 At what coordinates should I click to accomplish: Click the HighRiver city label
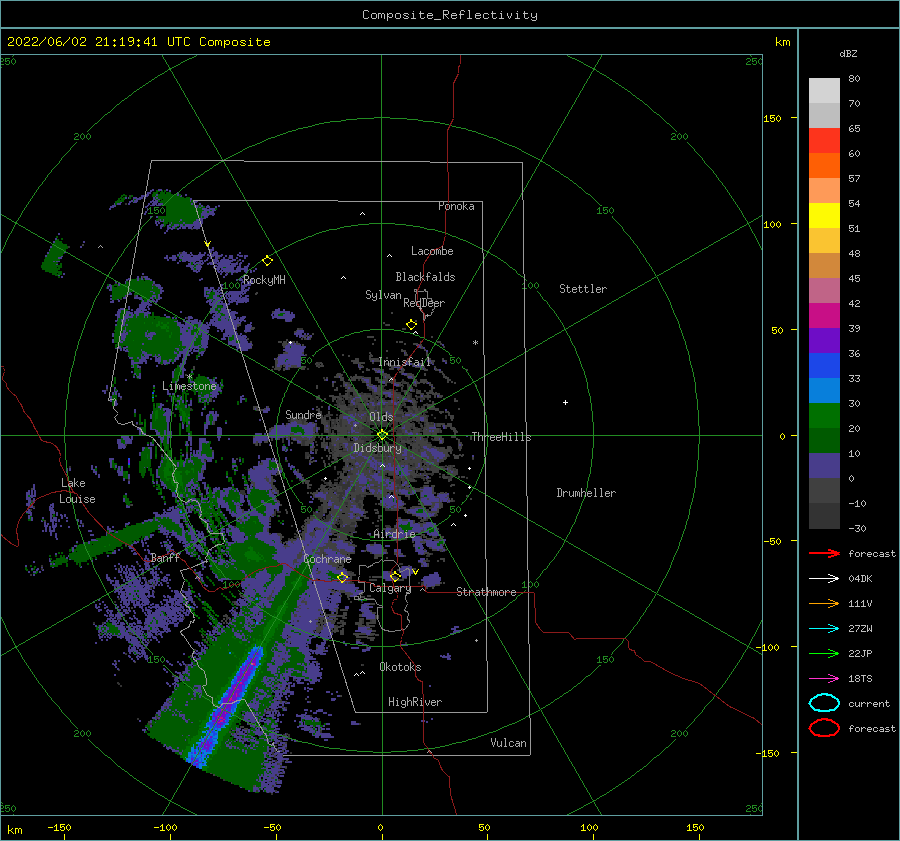(415, 702)
